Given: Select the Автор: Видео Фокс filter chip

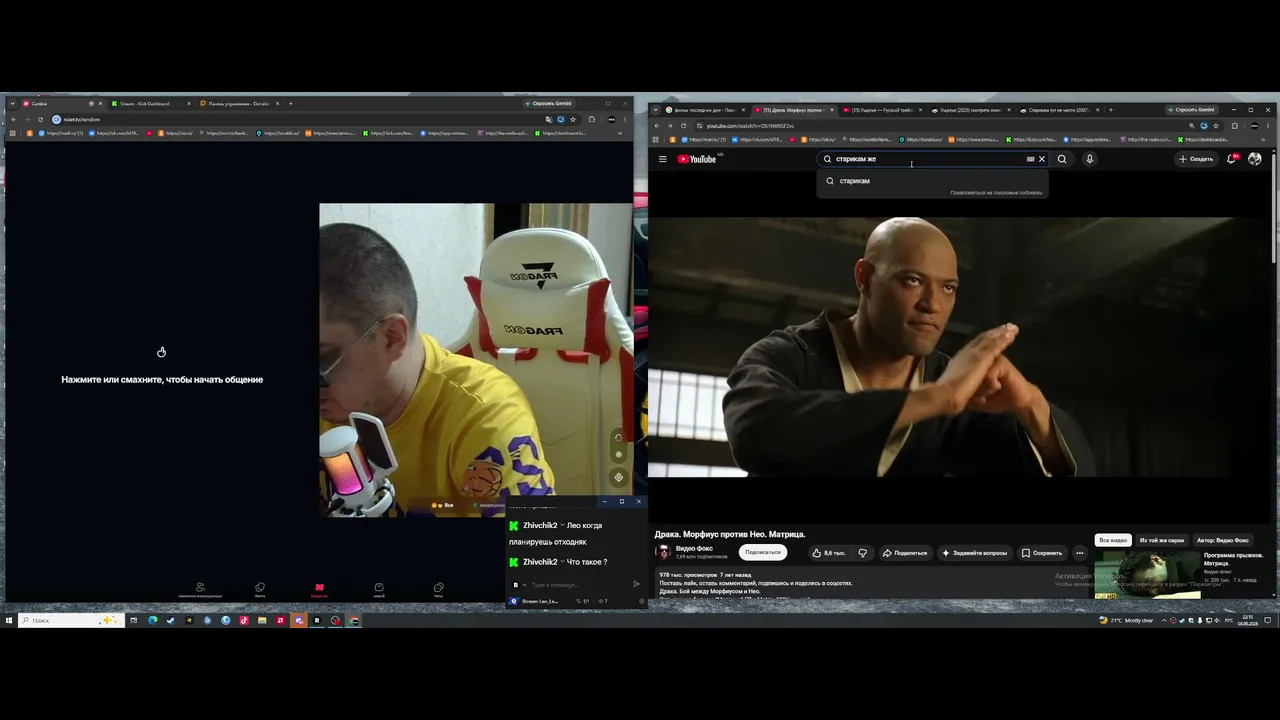Looking at the screenshot, I should coord(1222,540).
